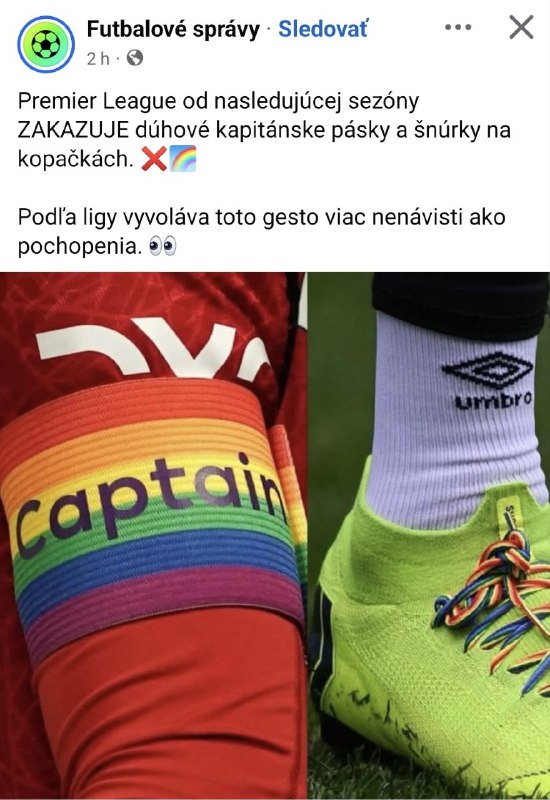Open the green football boot photo
The width and height of the screenshot is (550, 800).
click(x=429, y=536)
